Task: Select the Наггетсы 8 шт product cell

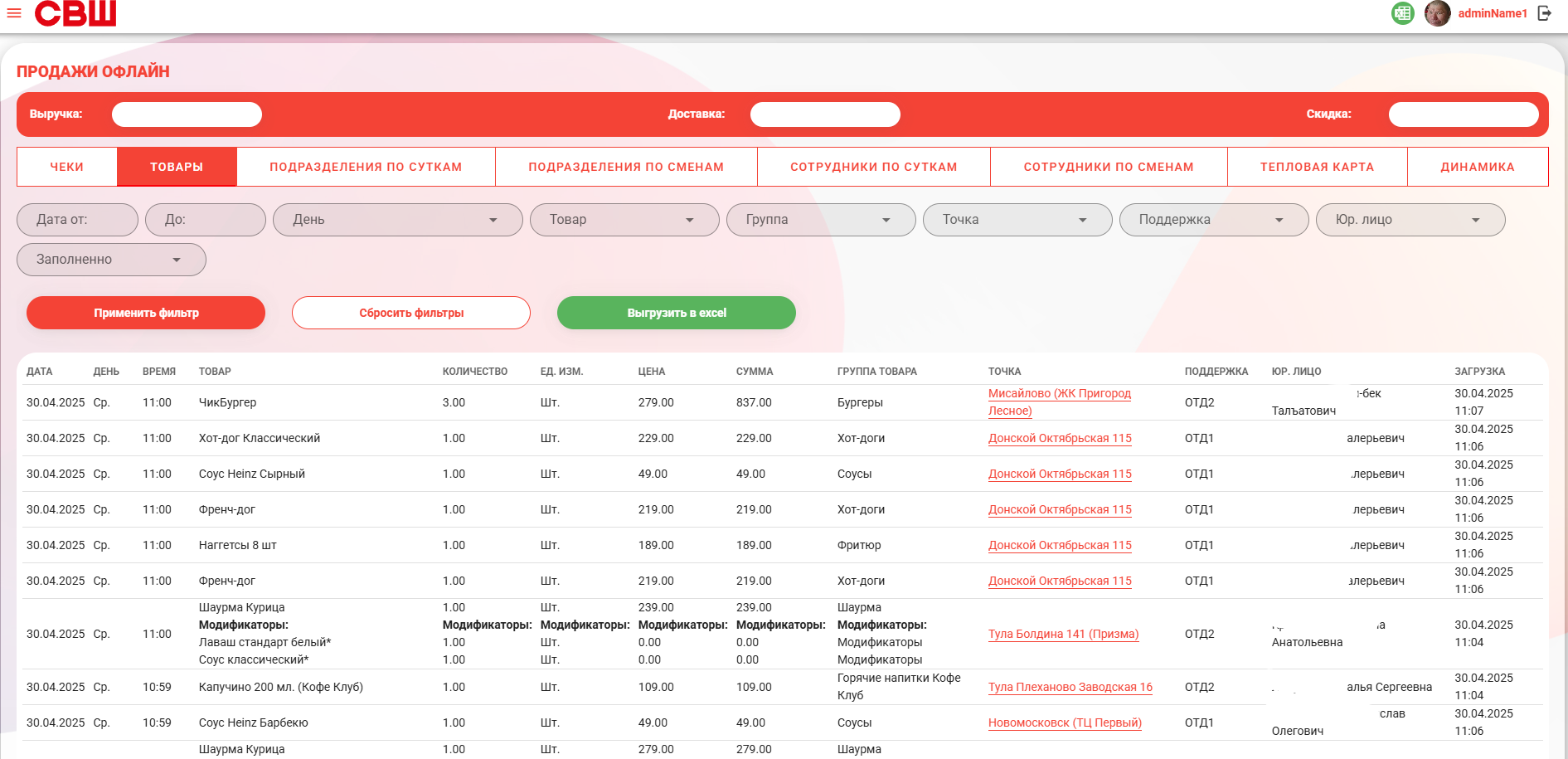Action: pos(238,545)
